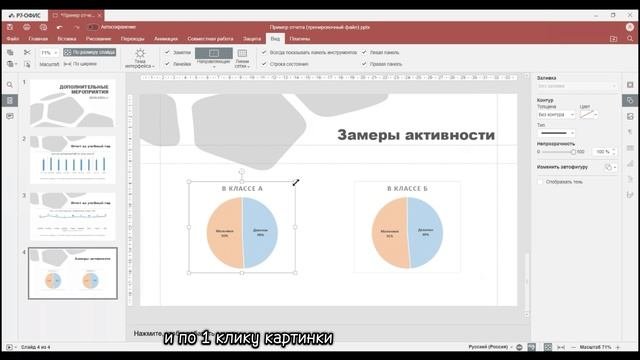The height and width of the screenshot is (360, 640).
Task: Click the Р7-ОФИС home tab
Action: click(x=25, y=16)
